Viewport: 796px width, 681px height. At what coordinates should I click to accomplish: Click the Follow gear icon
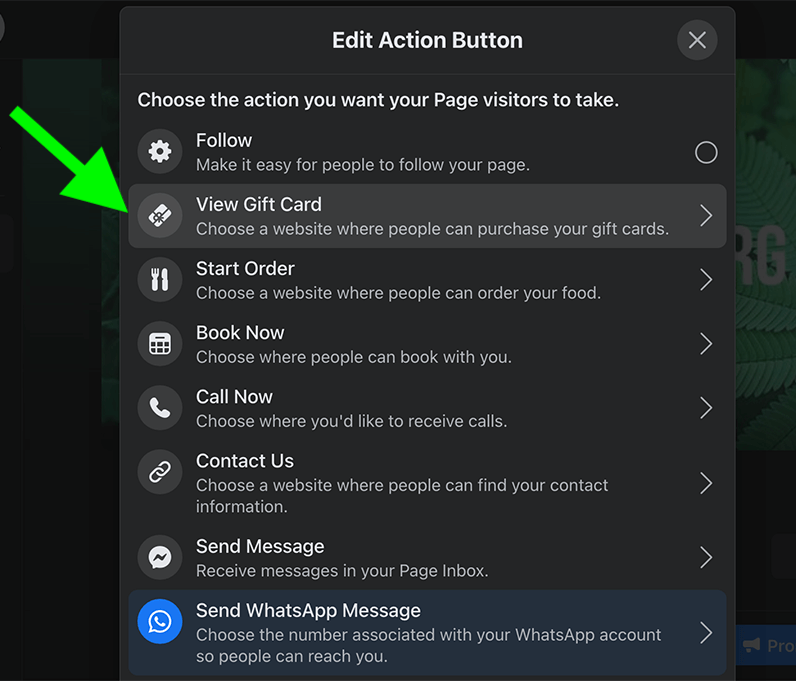[160, 151]
